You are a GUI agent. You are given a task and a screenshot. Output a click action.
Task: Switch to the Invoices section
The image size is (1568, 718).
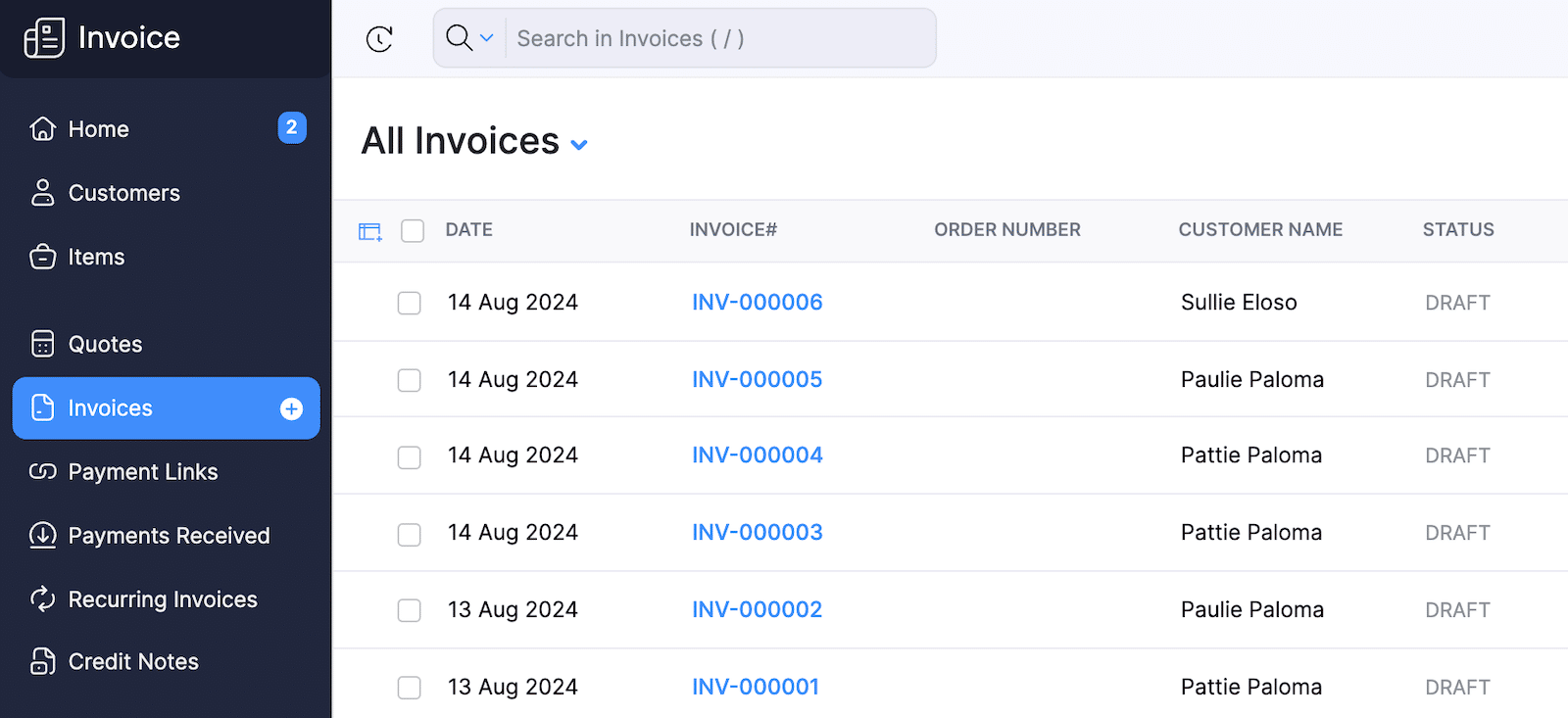click(x=110, y=407)
